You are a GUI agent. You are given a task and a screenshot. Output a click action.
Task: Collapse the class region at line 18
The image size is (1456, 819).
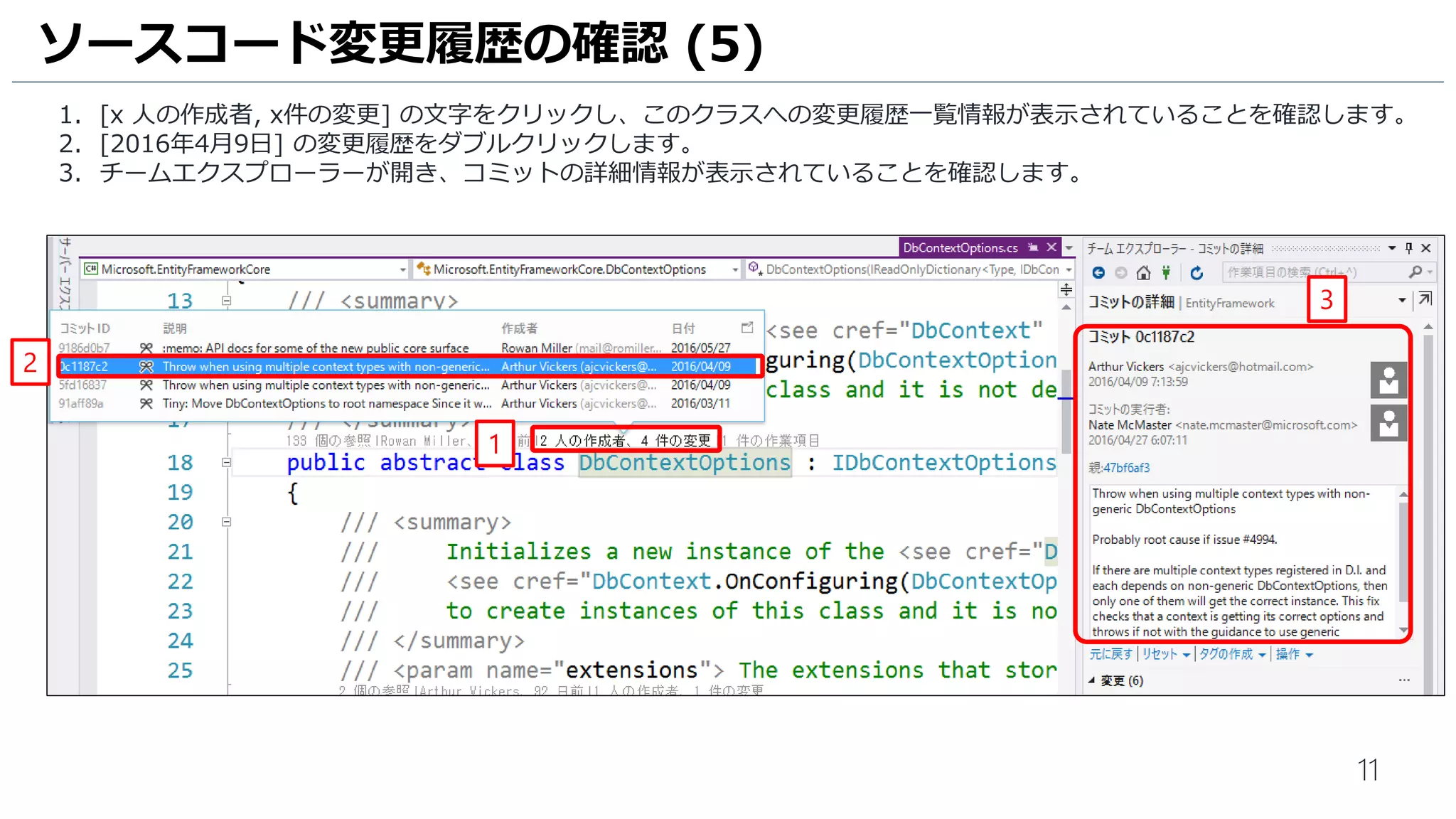(x=226, y=462)
